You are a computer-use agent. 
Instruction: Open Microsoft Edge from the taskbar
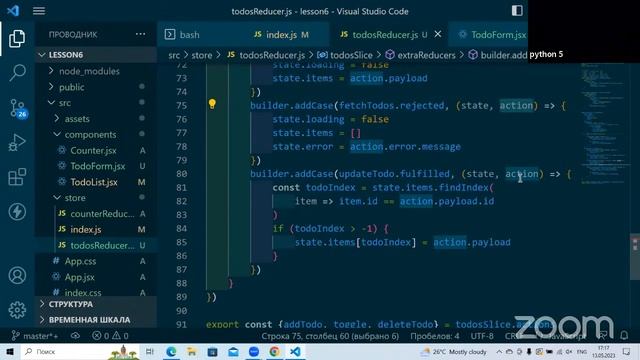(x=171, y=351)
